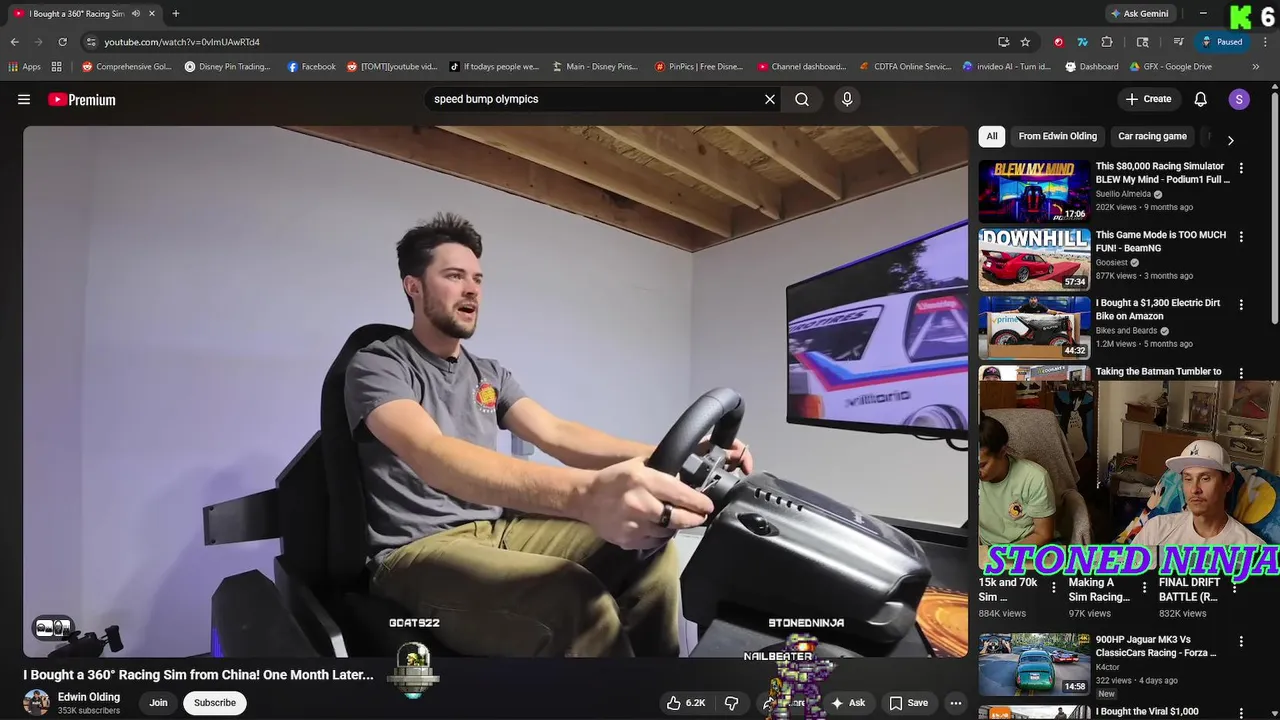Open Ask for this video
Screen dimensions: 1280x720
pyautogui.click(x=848, y=703)
